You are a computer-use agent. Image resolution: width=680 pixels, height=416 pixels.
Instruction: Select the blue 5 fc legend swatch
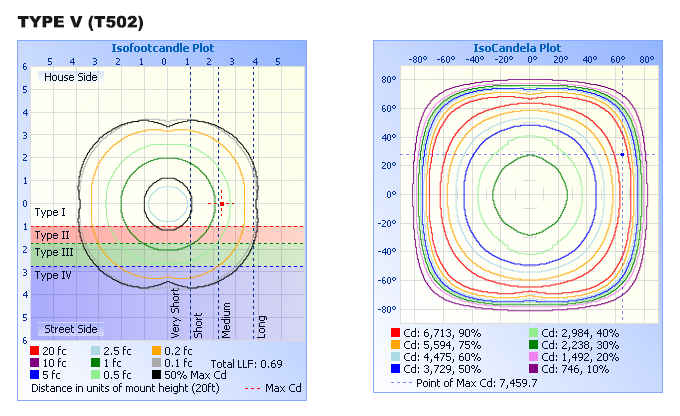(35, 375)
